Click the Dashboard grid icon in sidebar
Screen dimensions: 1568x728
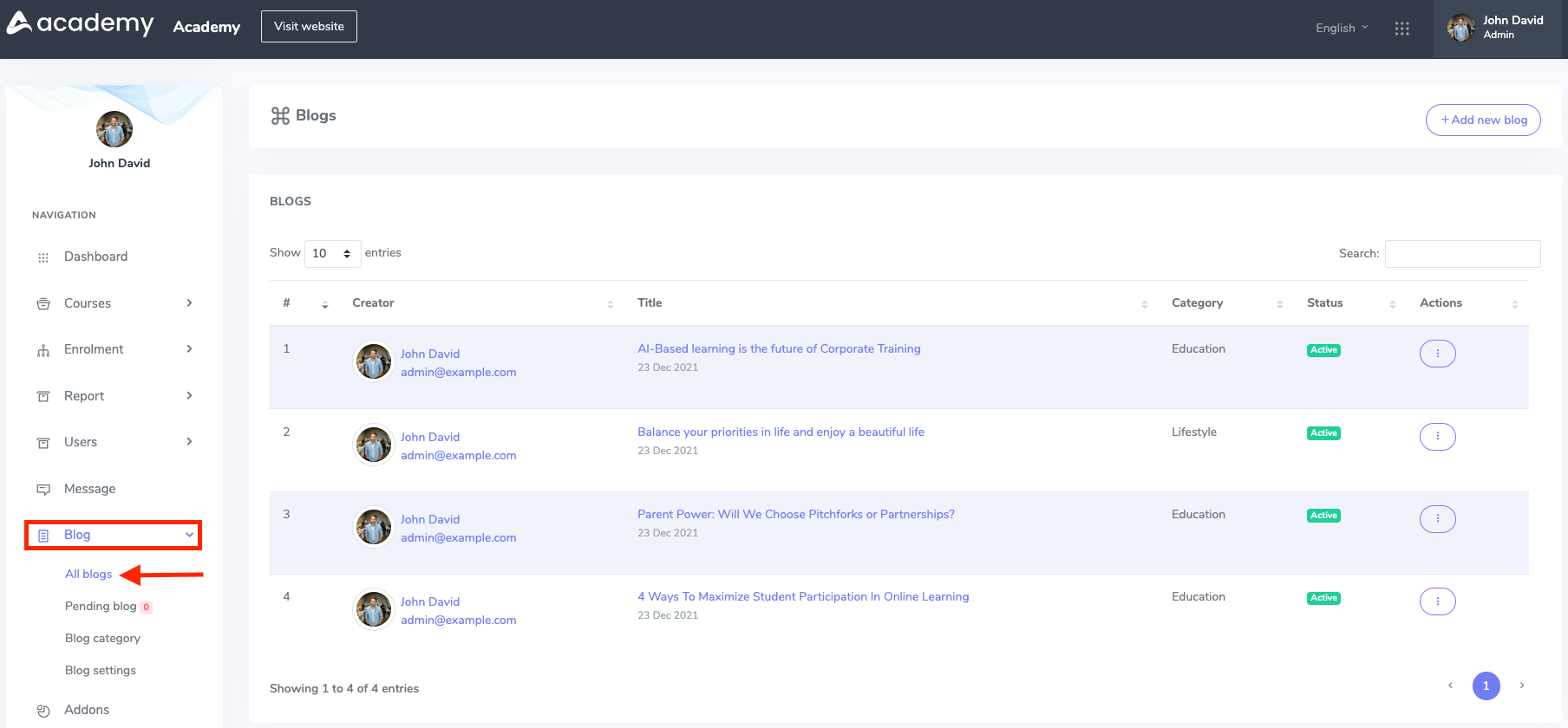click(x=43, y=257)
